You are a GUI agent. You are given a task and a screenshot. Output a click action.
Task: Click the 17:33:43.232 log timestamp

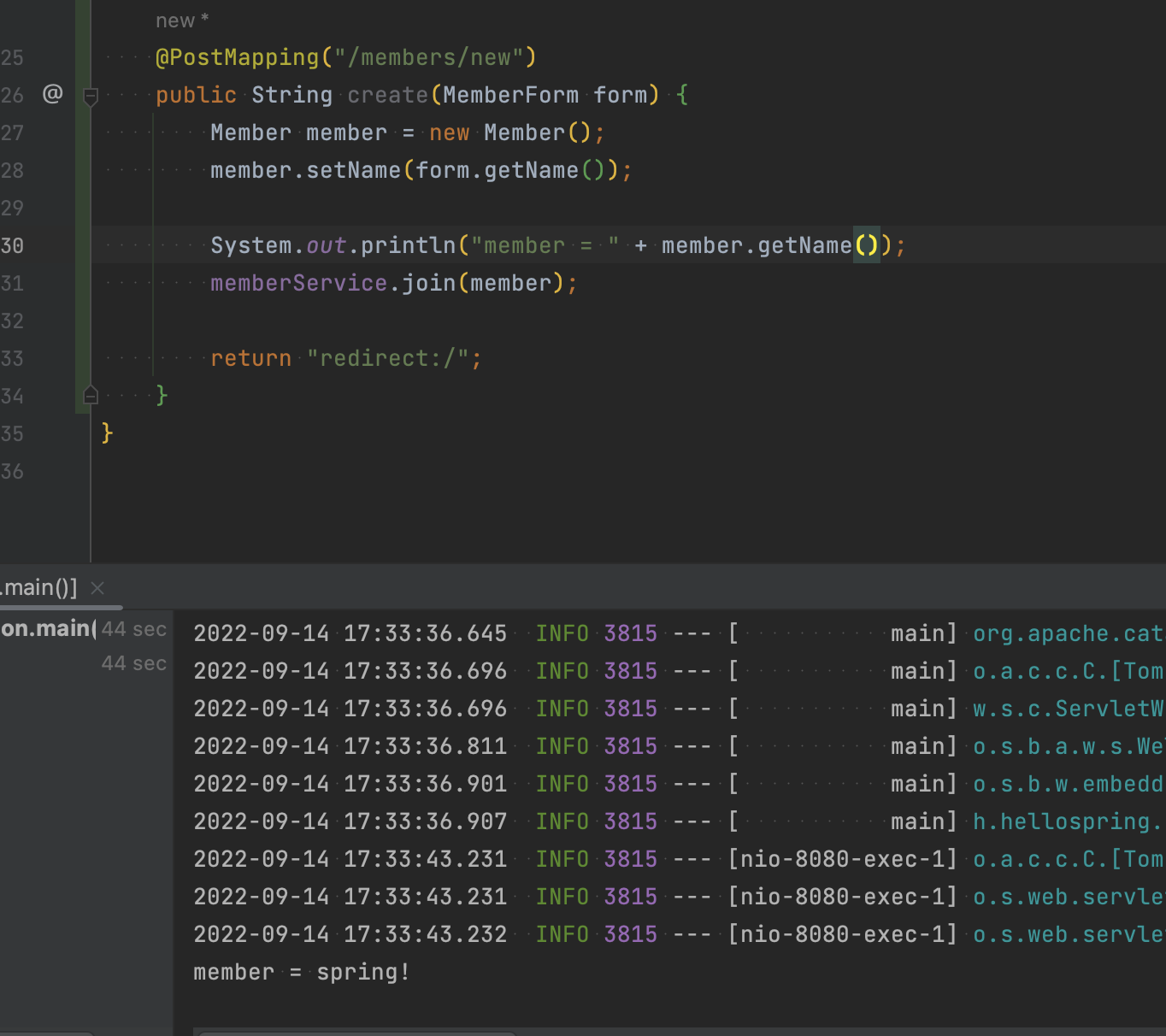point(425,934)
